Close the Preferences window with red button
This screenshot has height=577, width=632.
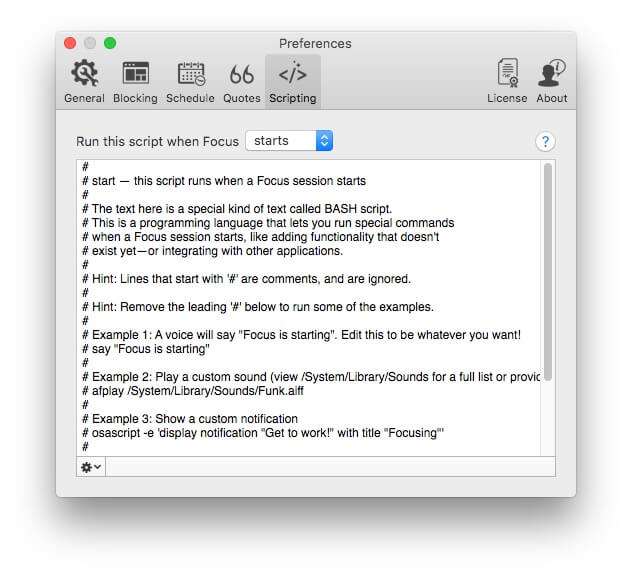pyautogui.click(x=70, y=43)
